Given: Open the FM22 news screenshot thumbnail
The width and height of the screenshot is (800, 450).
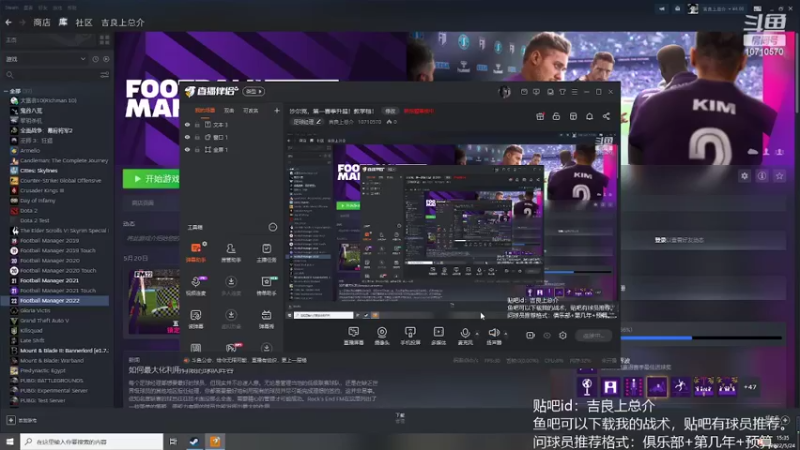Looking at the screenshot, I should [x=154, y=302].
